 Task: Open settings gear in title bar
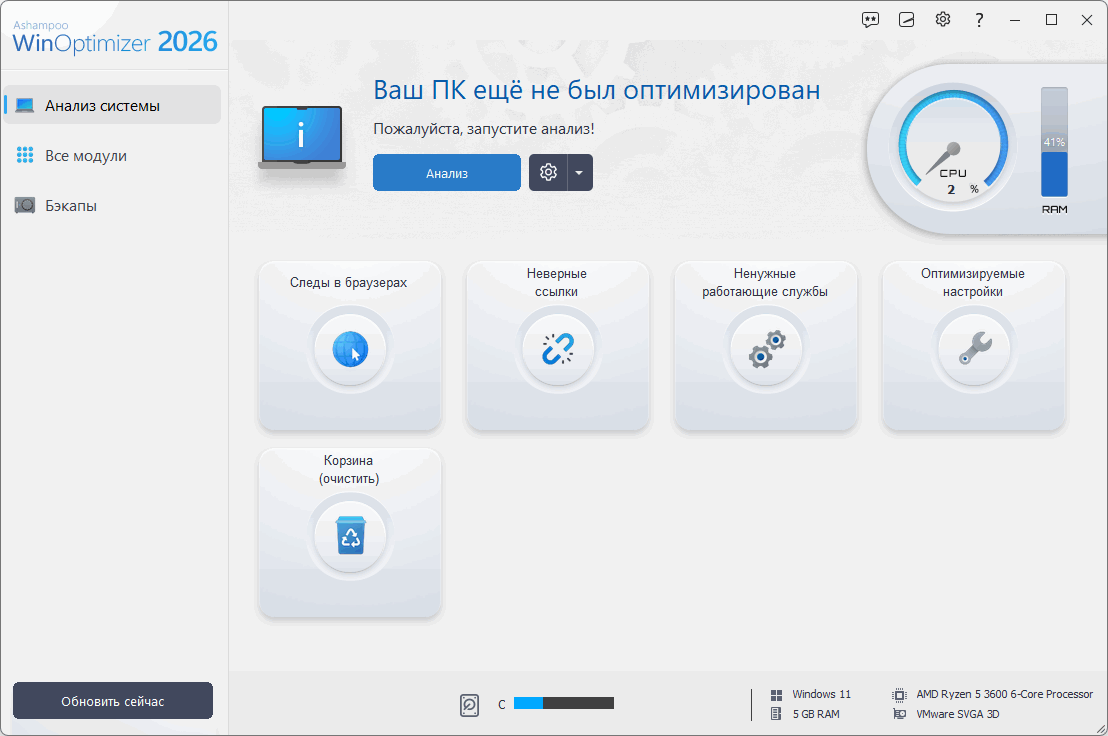tap(943, 20)
